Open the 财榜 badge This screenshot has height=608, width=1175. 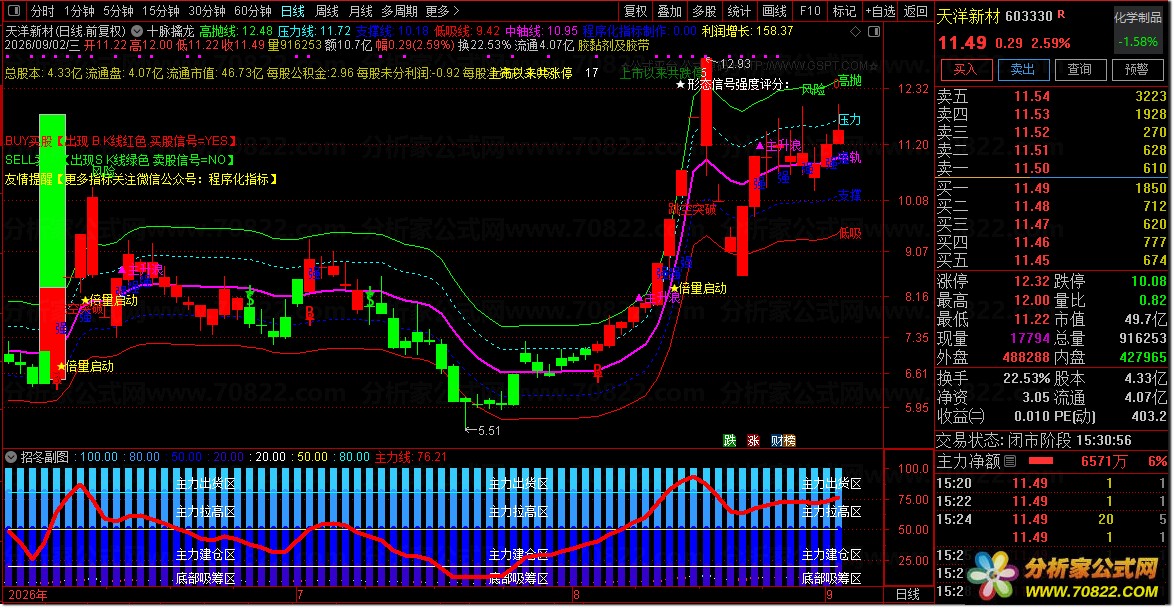782,441
